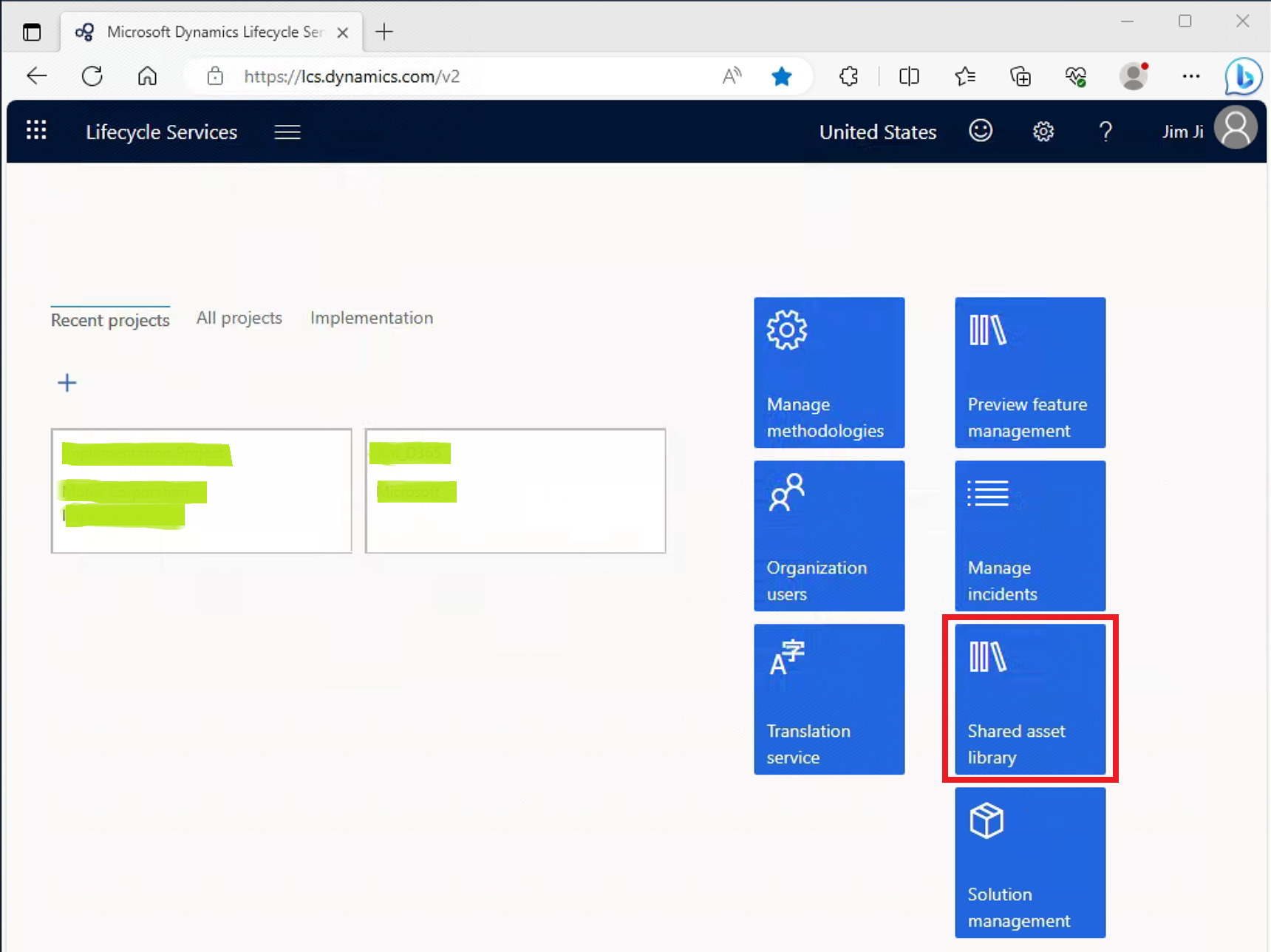Open the help question mark icon
This screenshot has height=952, width=1271.
coord(1105,132)
